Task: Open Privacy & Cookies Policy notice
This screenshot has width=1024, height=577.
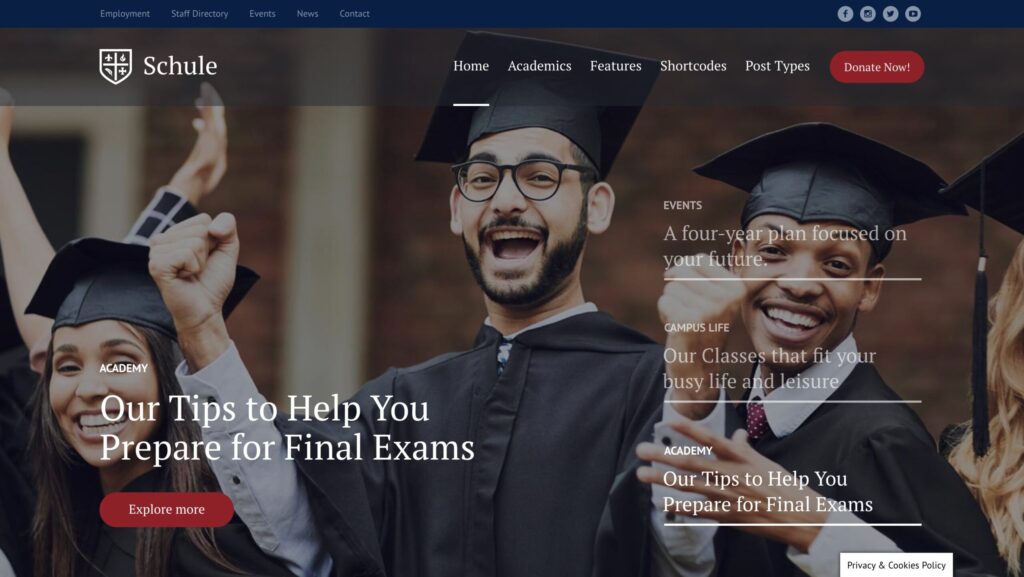Action: (896, 565)
